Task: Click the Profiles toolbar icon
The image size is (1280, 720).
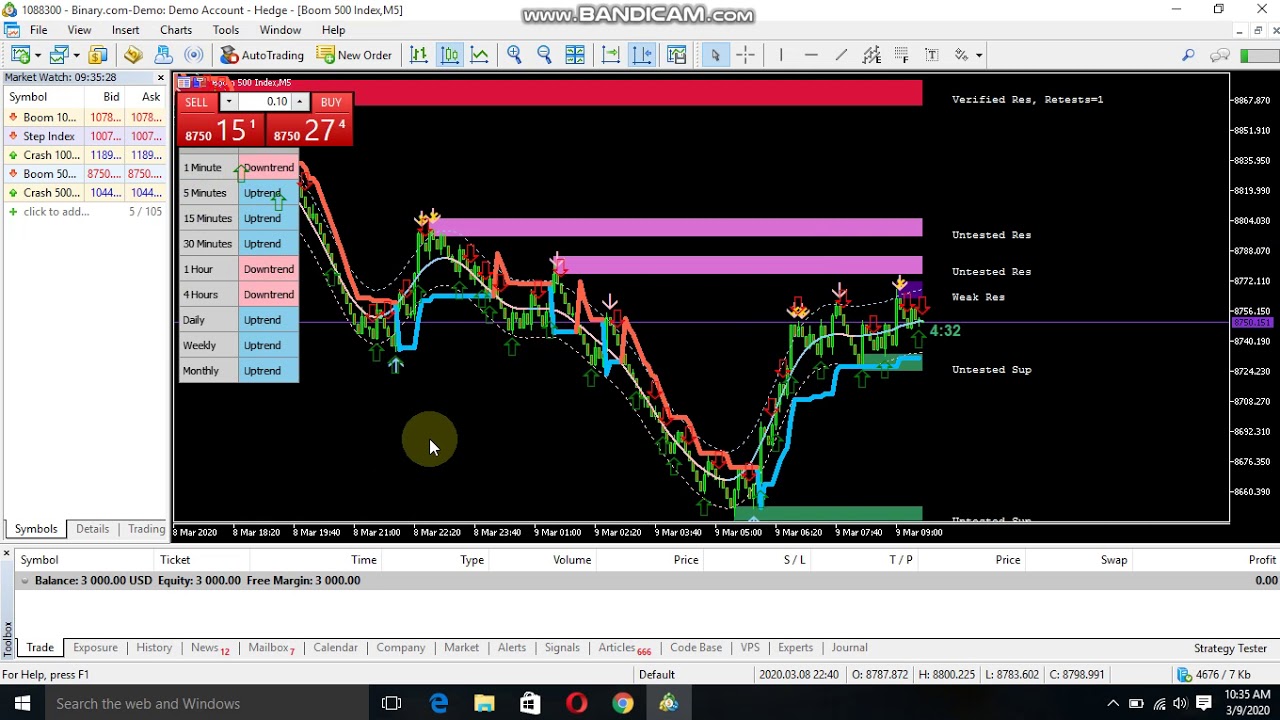Action: [58, 55]
